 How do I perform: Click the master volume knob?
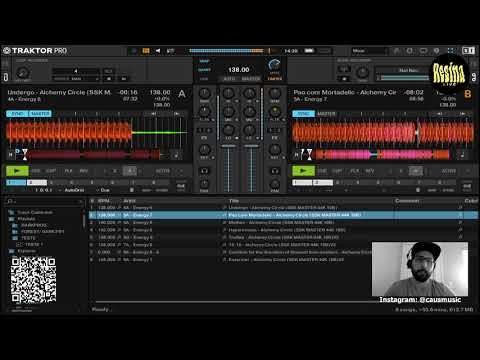[274, 64]
